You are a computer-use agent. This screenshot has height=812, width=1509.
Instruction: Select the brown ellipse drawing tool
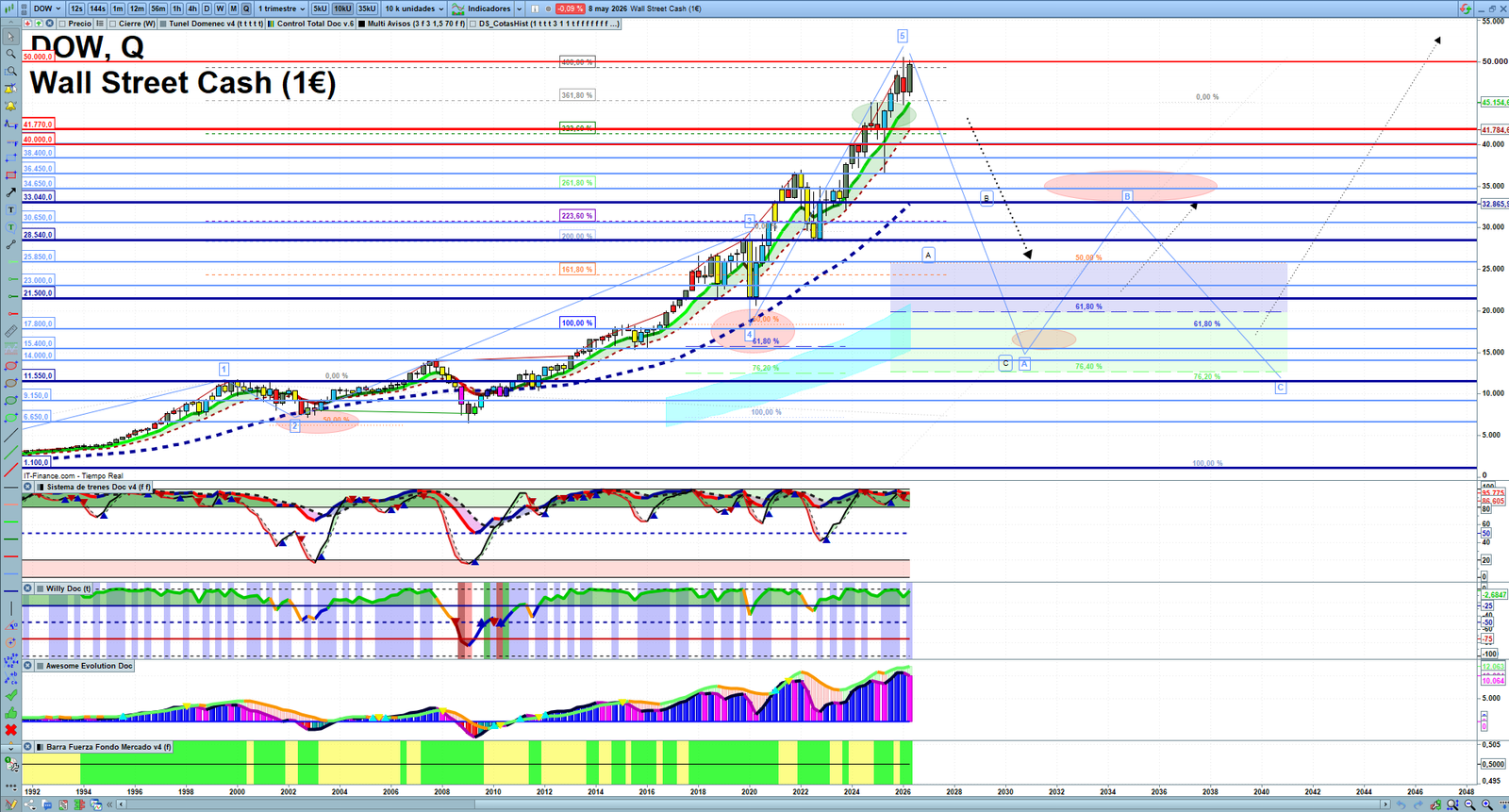[10, 384]
